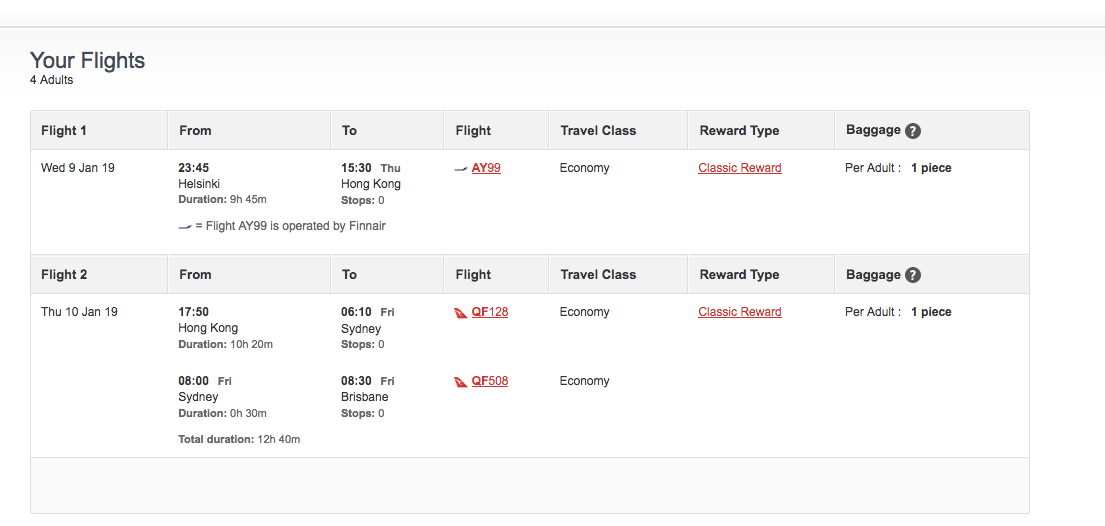Click the Qantas logo beside QF508
Image resolution: width=1105 pixels, height=526 pixels.
[x=461, y=382]
